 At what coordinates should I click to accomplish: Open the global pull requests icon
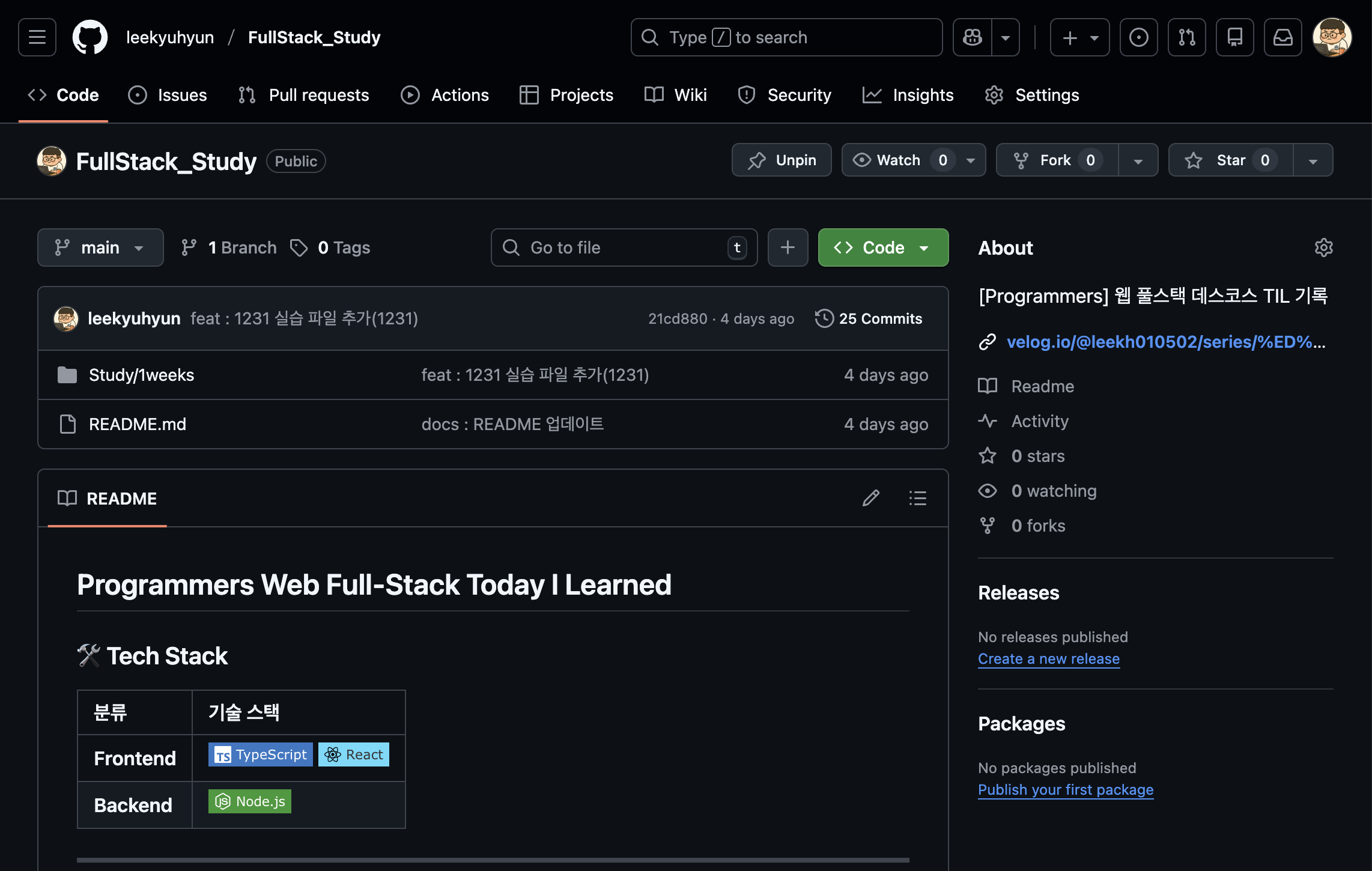pyautogui.click(x=1186, y=37)
